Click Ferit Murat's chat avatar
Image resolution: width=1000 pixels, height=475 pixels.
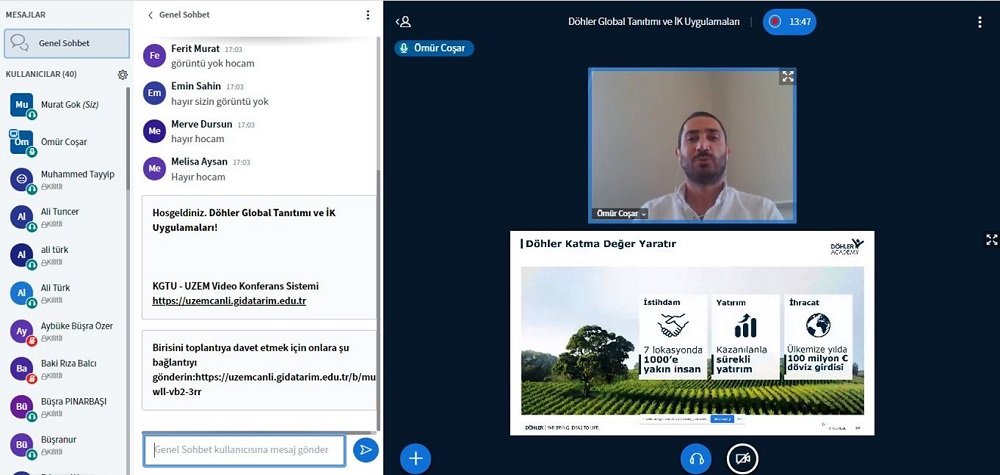click(x=154, y=55)
